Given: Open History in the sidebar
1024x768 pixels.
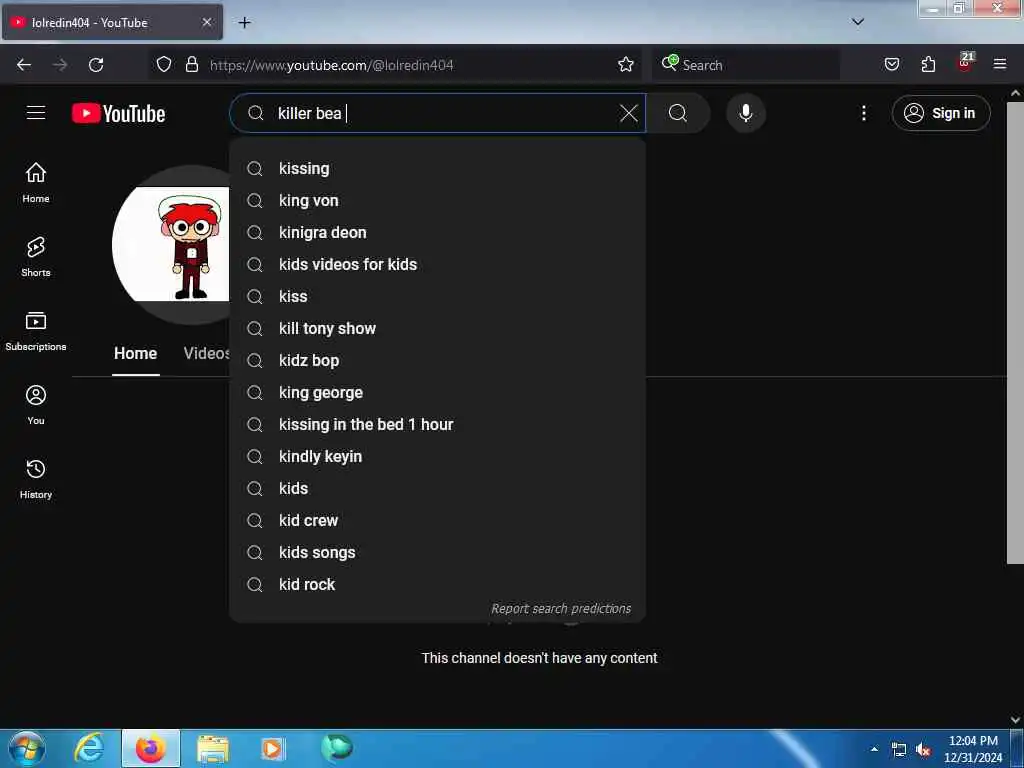Looking at the screenshot, I should (36, 479).
